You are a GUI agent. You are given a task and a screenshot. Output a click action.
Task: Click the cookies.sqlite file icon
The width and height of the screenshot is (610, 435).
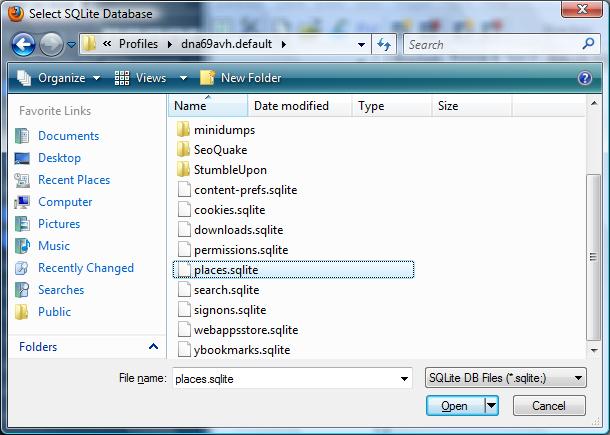[x=184, y=210]
